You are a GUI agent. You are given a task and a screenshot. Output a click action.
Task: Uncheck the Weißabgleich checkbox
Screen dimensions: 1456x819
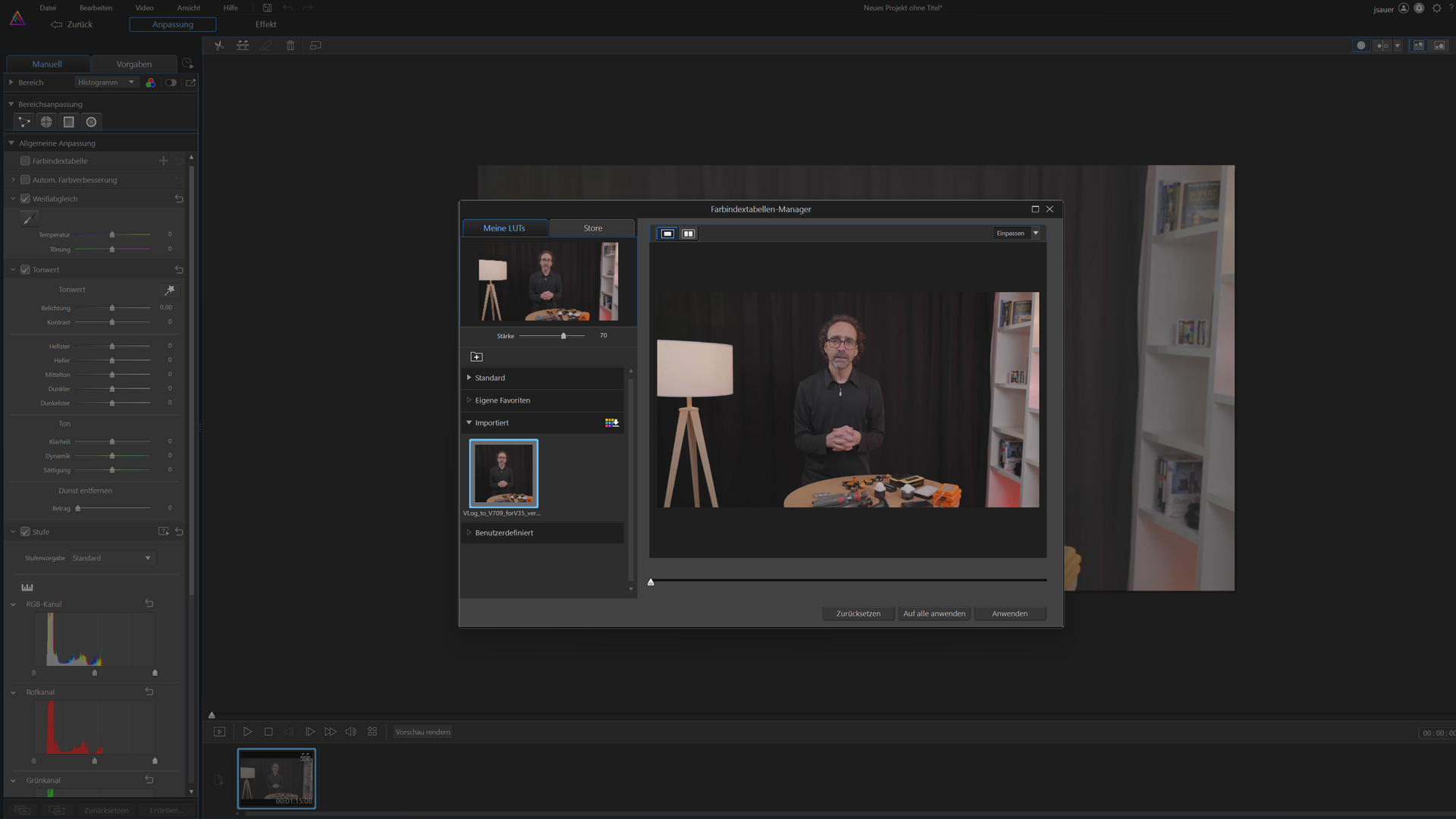click(25, 199)
